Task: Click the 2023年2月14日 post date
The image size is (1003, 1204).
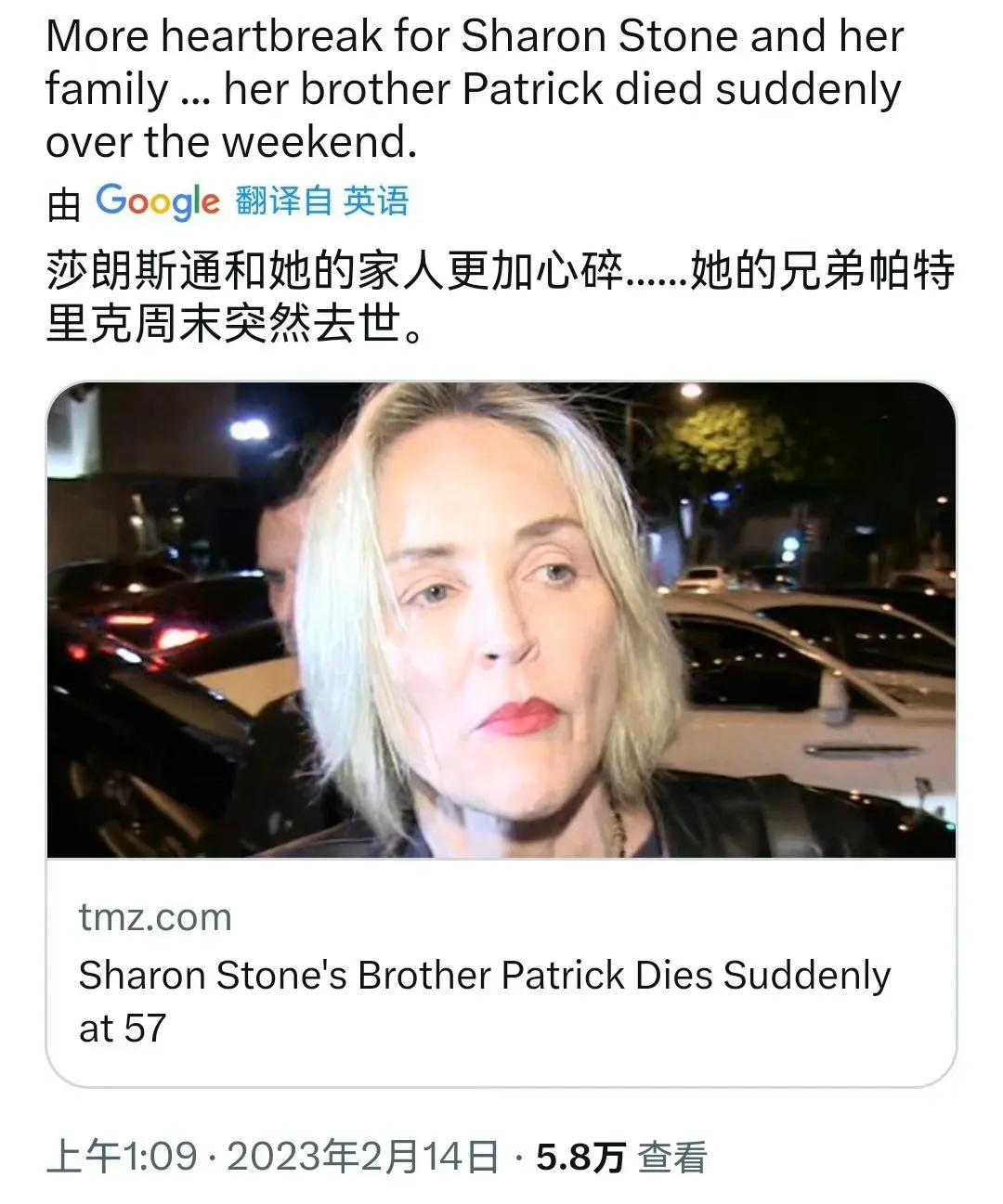Action: click(x=362, y=1157)
